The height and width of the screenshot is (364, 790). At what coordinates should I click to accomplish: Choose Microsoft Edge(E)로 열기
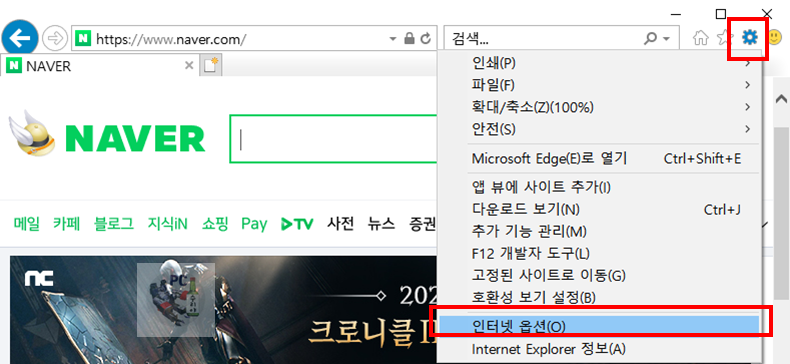click(x=600, y=159)
